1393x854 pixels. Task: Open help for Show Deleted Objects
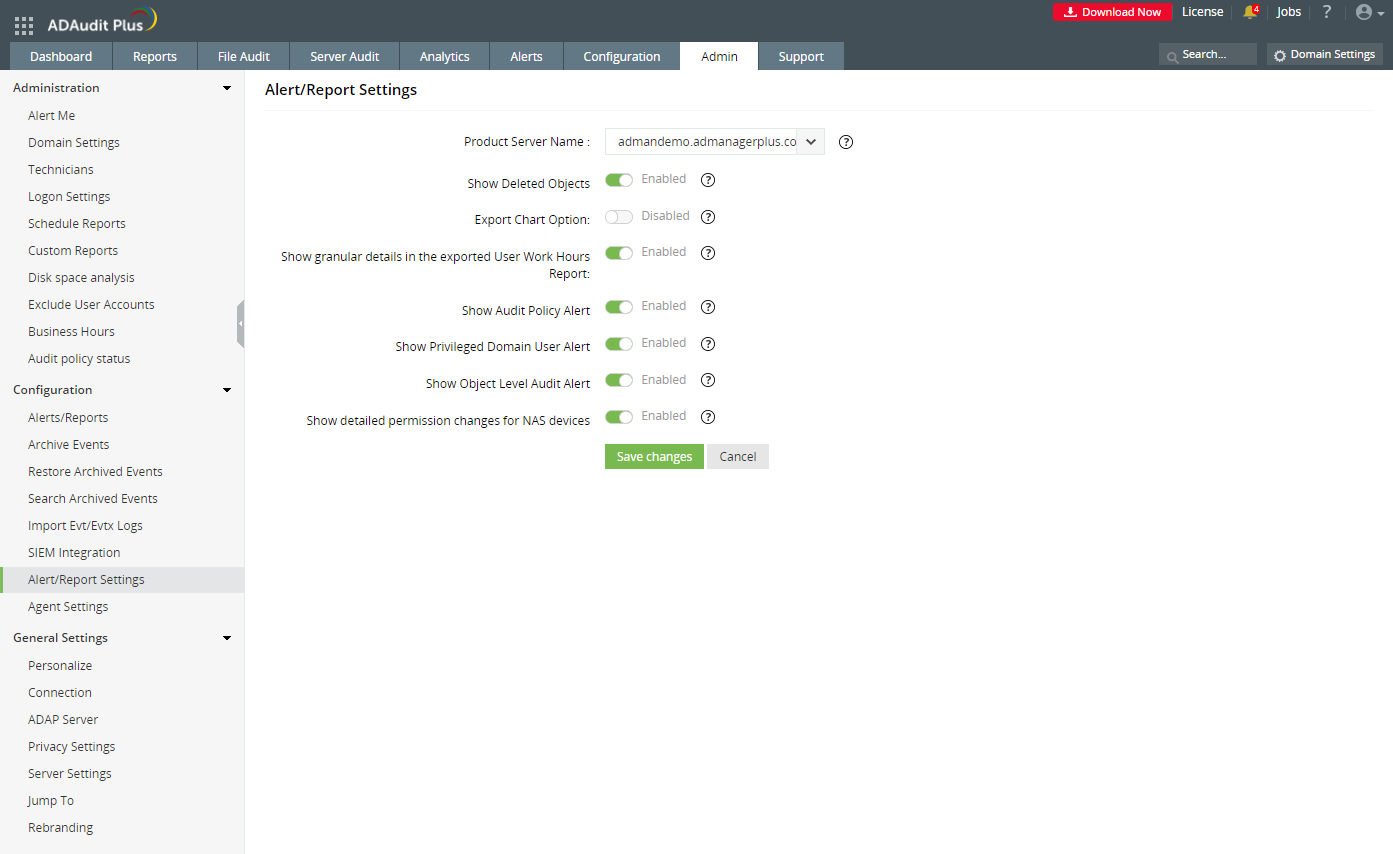coord(707,180)
